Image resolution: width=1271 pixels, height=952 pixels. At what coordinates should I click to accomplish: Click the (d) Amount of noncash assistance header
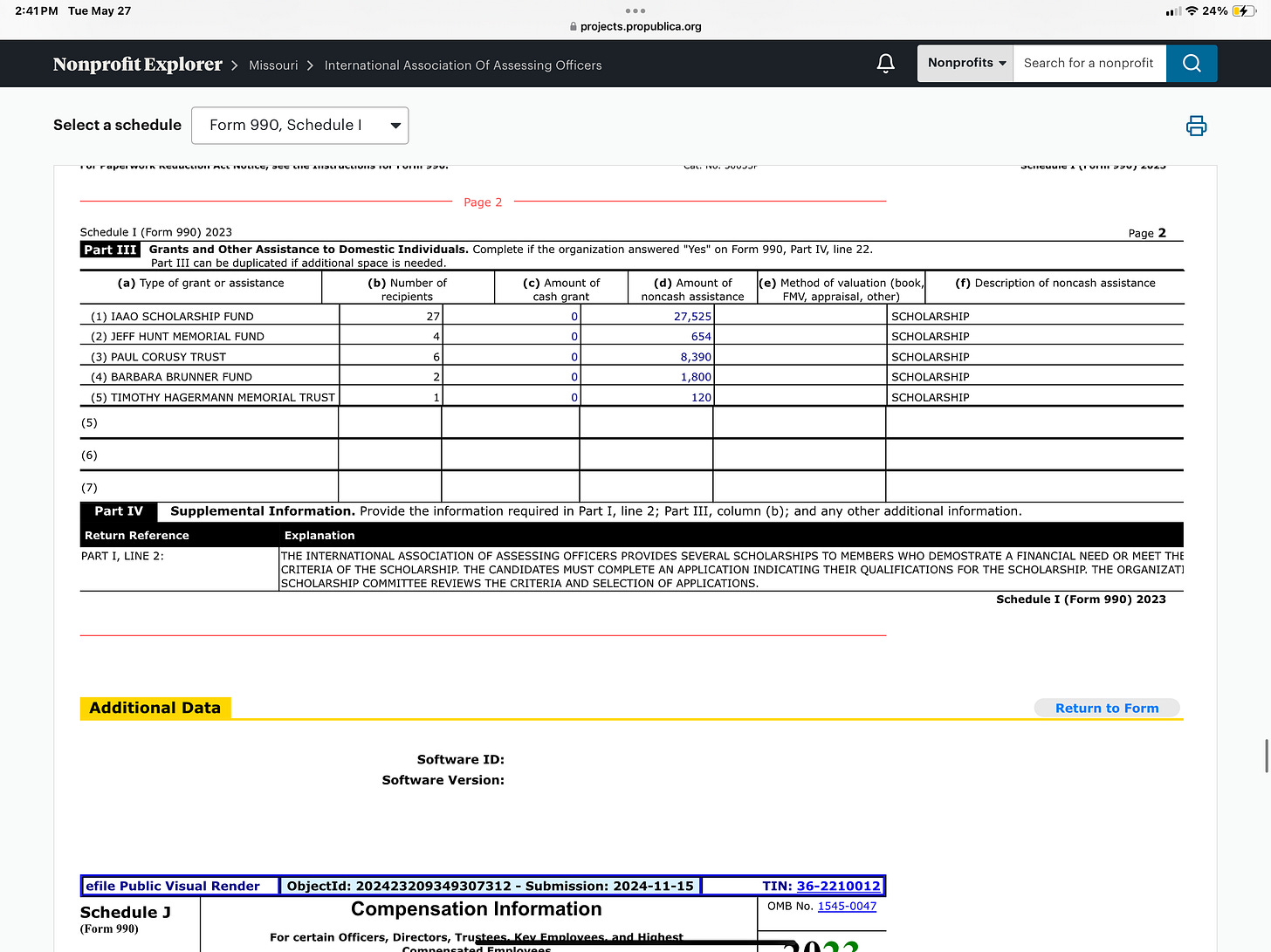692,290
